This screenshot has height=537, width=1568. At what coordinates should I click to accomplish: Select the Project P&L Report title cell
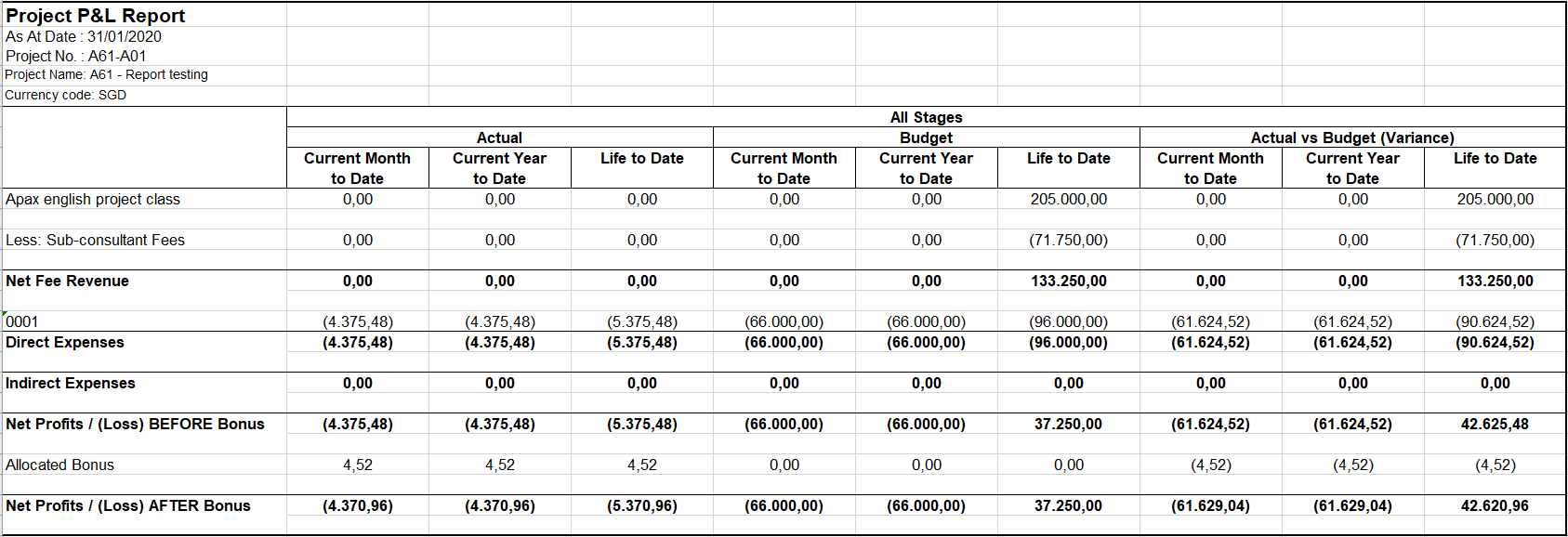point(96,16)
